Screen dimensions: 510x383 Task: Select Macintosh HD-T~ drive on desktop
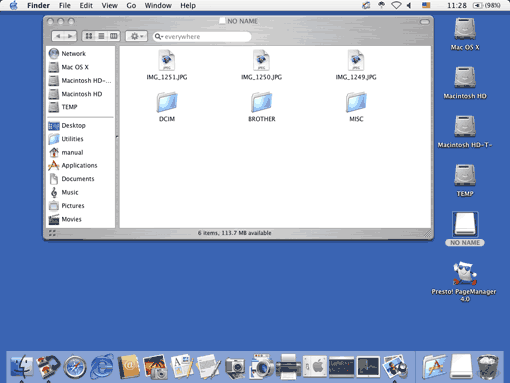[465, 126]
